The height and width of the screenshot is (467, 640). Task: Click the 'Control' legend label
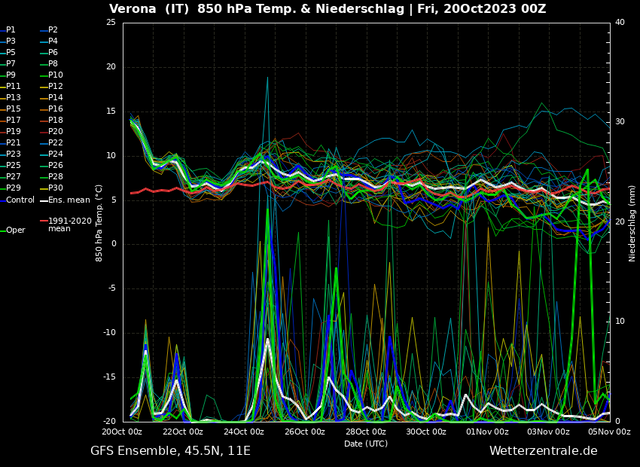[20, 200]
